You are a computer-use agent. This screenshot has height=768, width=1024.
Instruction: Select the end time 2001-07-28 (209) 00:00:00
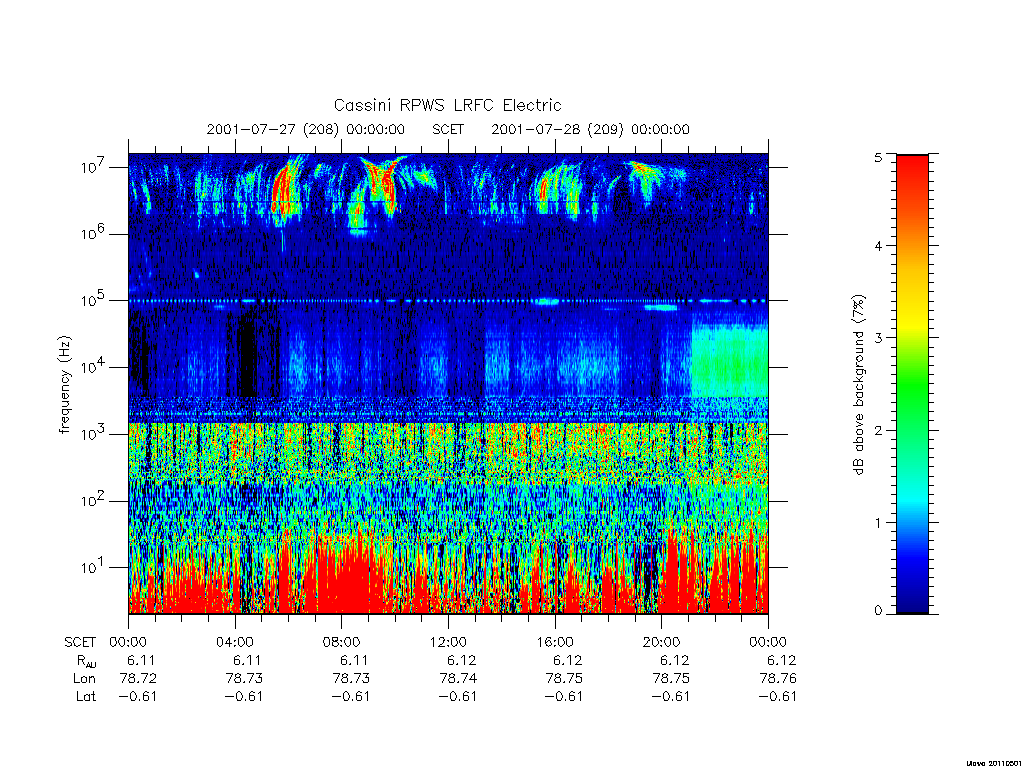[x=590, y=129]
